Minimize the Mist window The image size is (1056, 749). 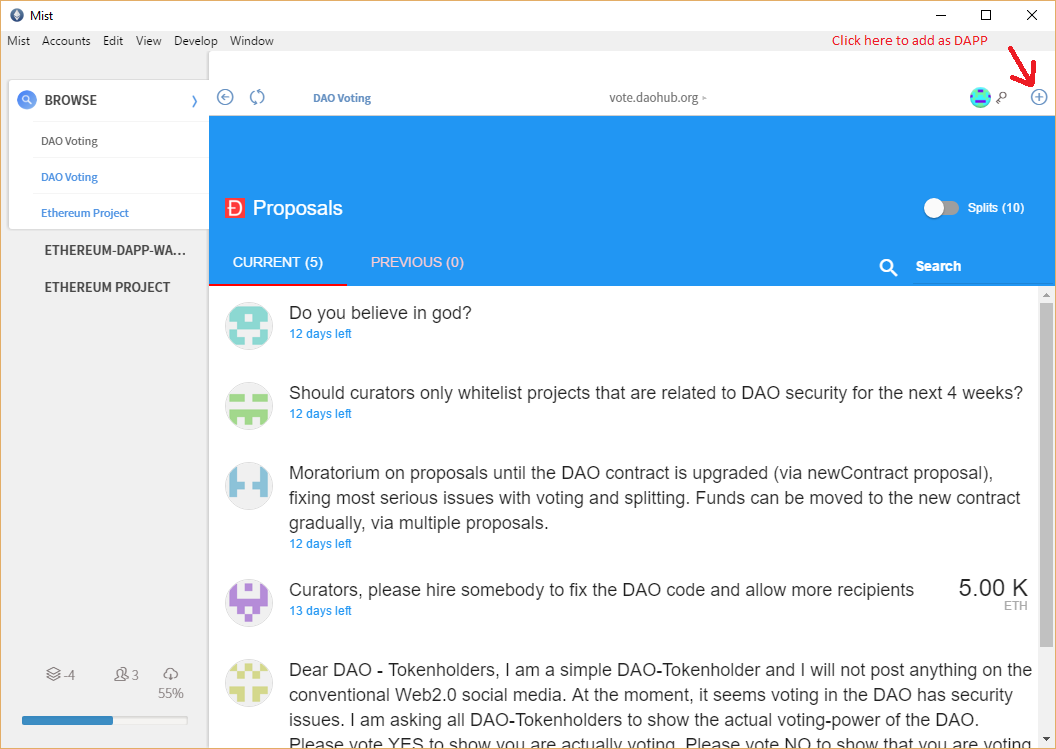pyautogui.click(x=941, y=15)
